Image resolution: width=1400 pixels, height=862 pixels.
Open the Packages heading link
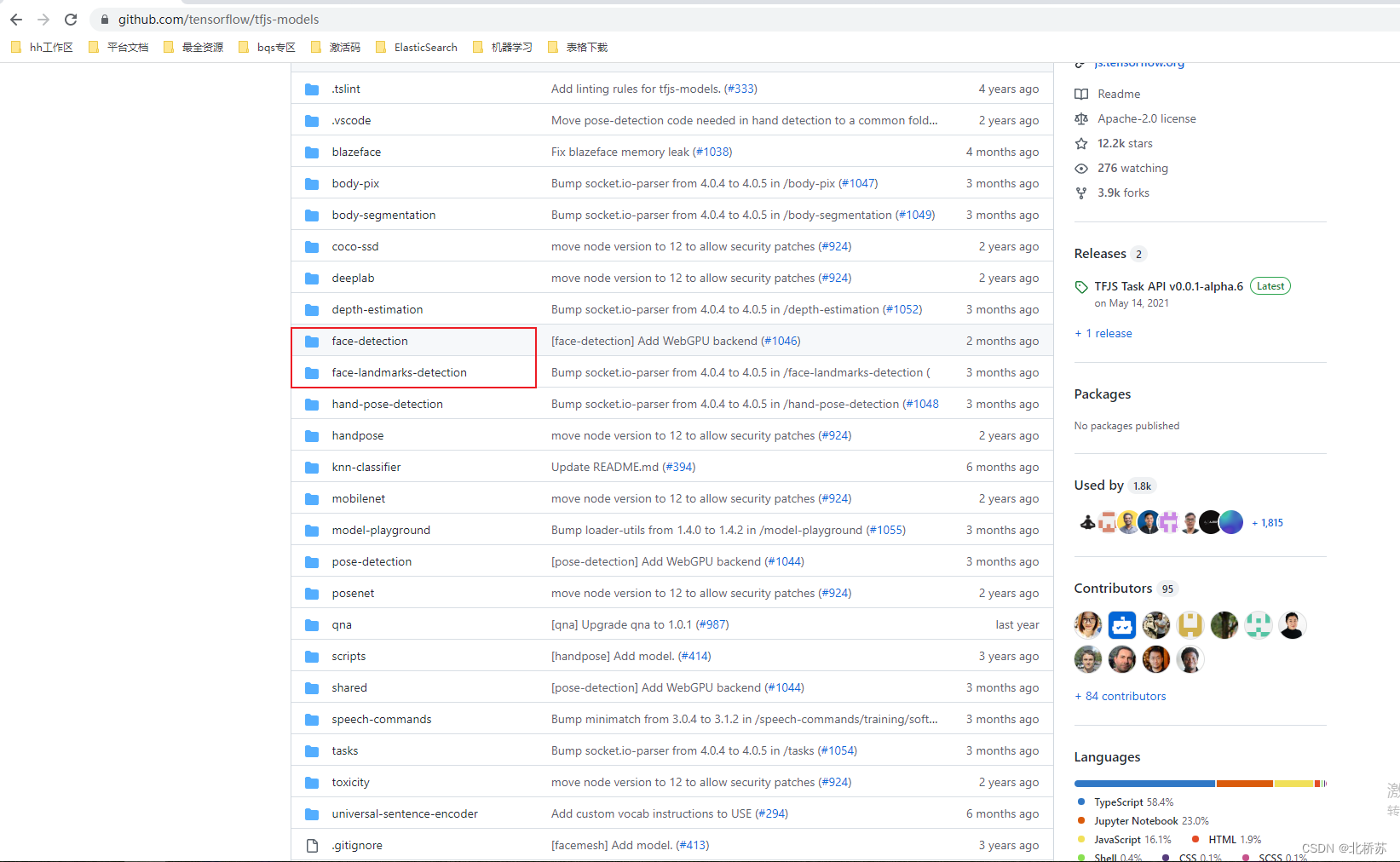[1103, 394]
